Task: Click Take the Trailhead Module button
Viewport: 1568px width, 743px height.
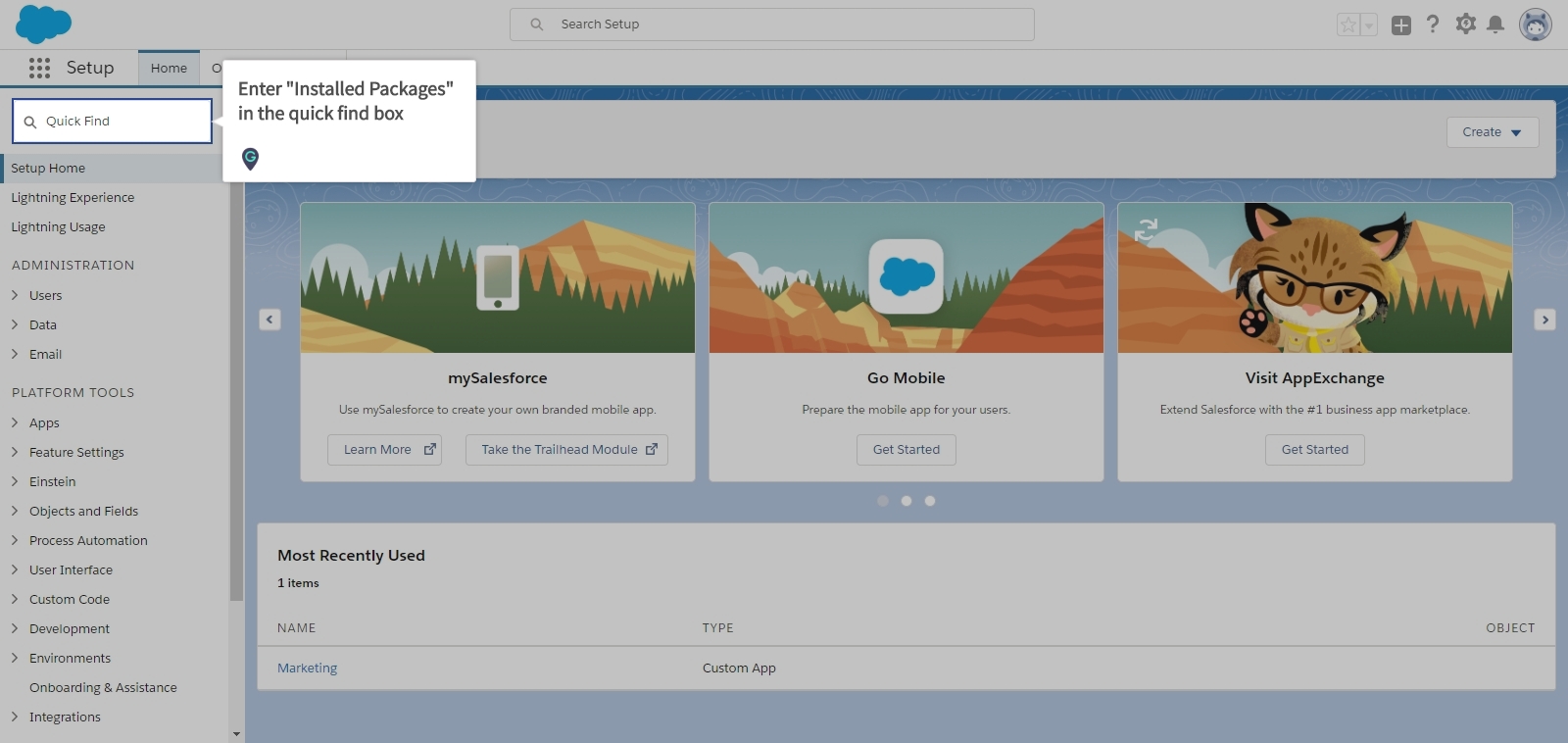Action: pyautogui.click(x=566, y=450)
